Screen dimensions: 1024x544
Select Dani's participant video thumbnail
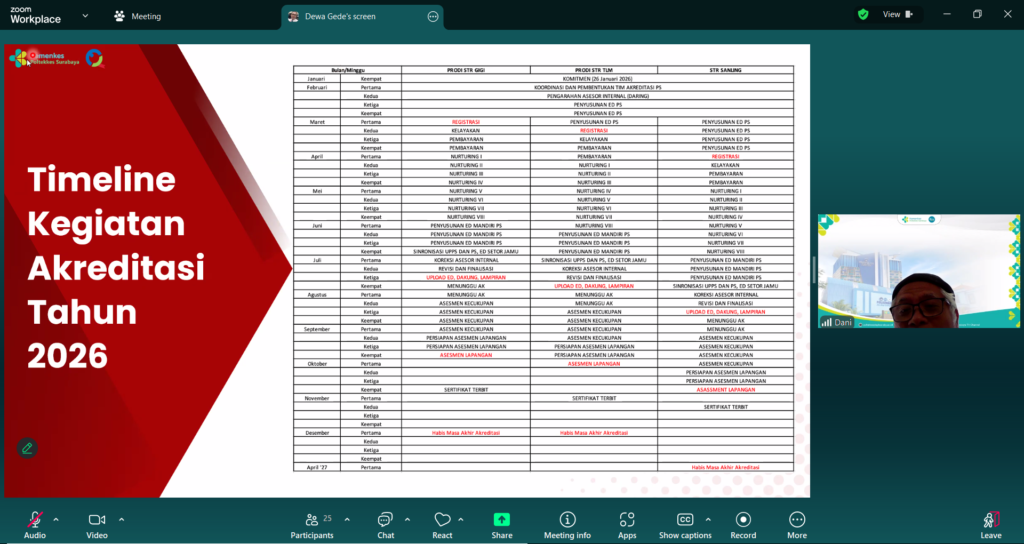pyautogui.click(x=918, y=271)
